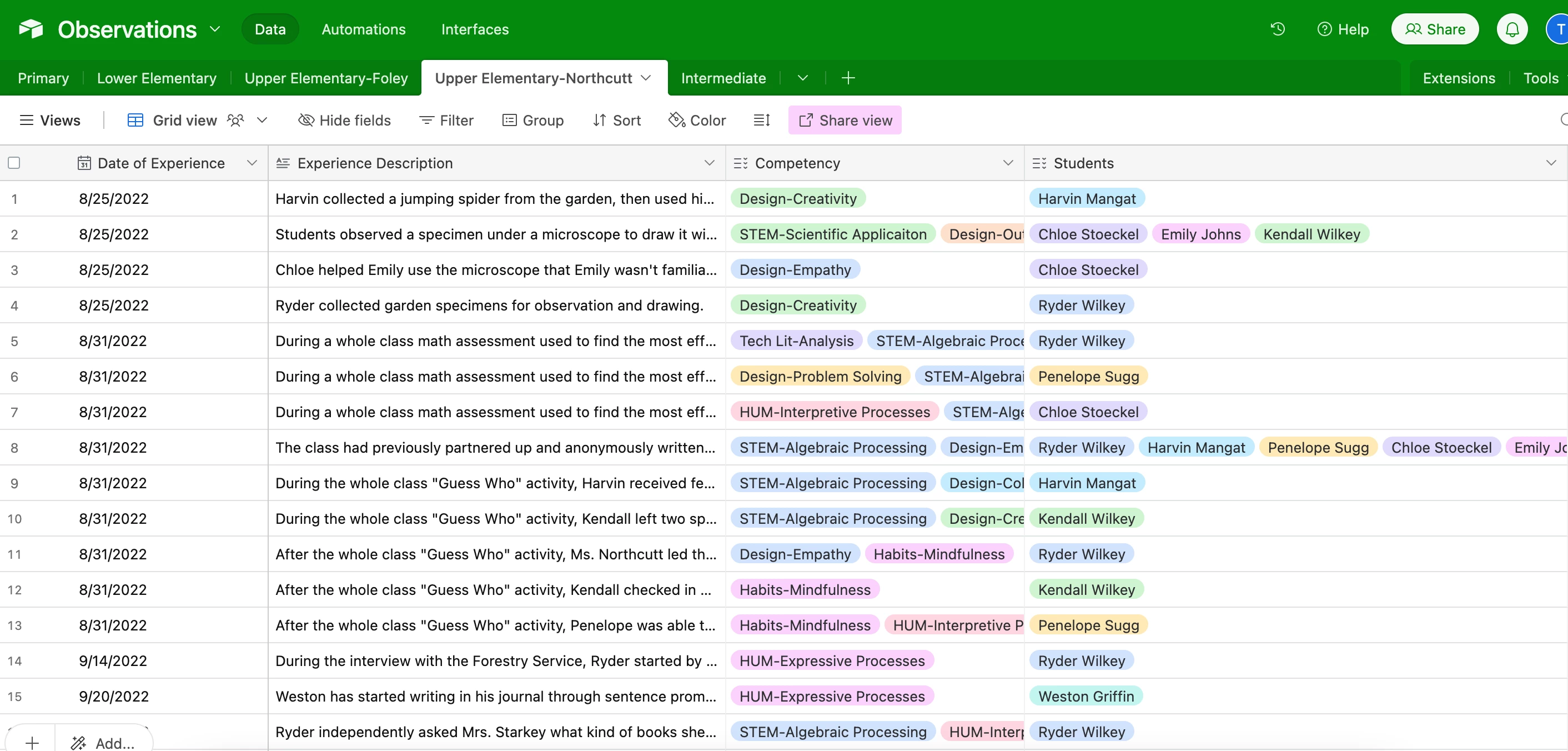Click the Share view button

[x=845, y=120]
